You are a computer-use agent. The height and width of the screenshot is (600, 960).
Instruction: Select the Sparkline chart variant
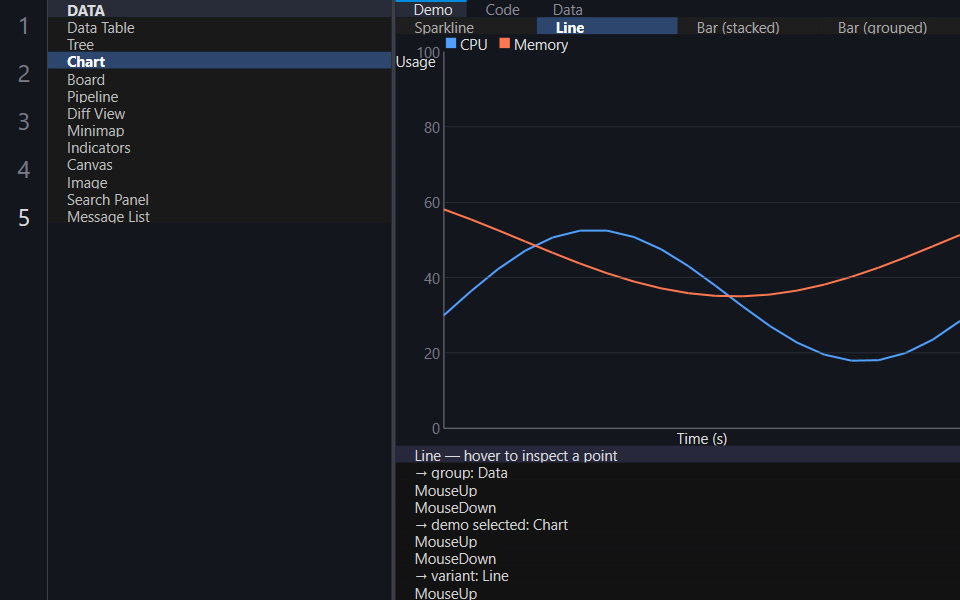pyautogui.click(x=466, y=28)
